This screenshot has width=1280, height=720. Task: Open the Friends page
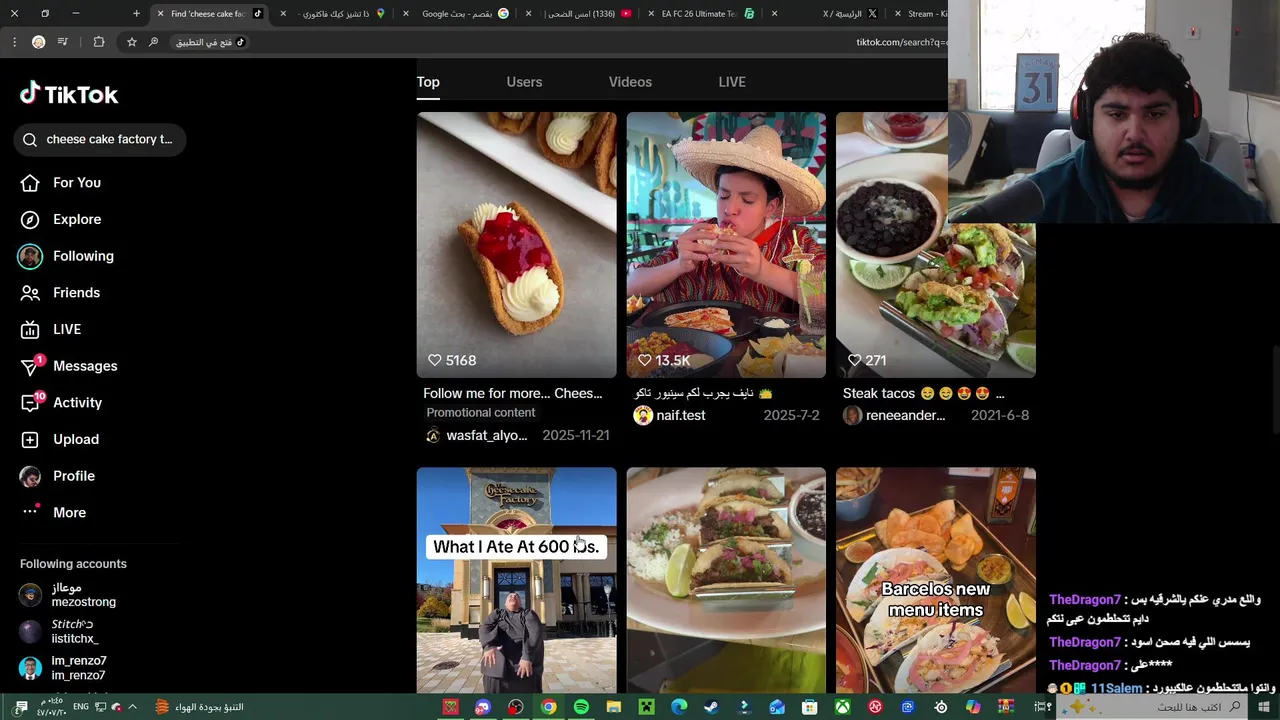coord(76,293)
